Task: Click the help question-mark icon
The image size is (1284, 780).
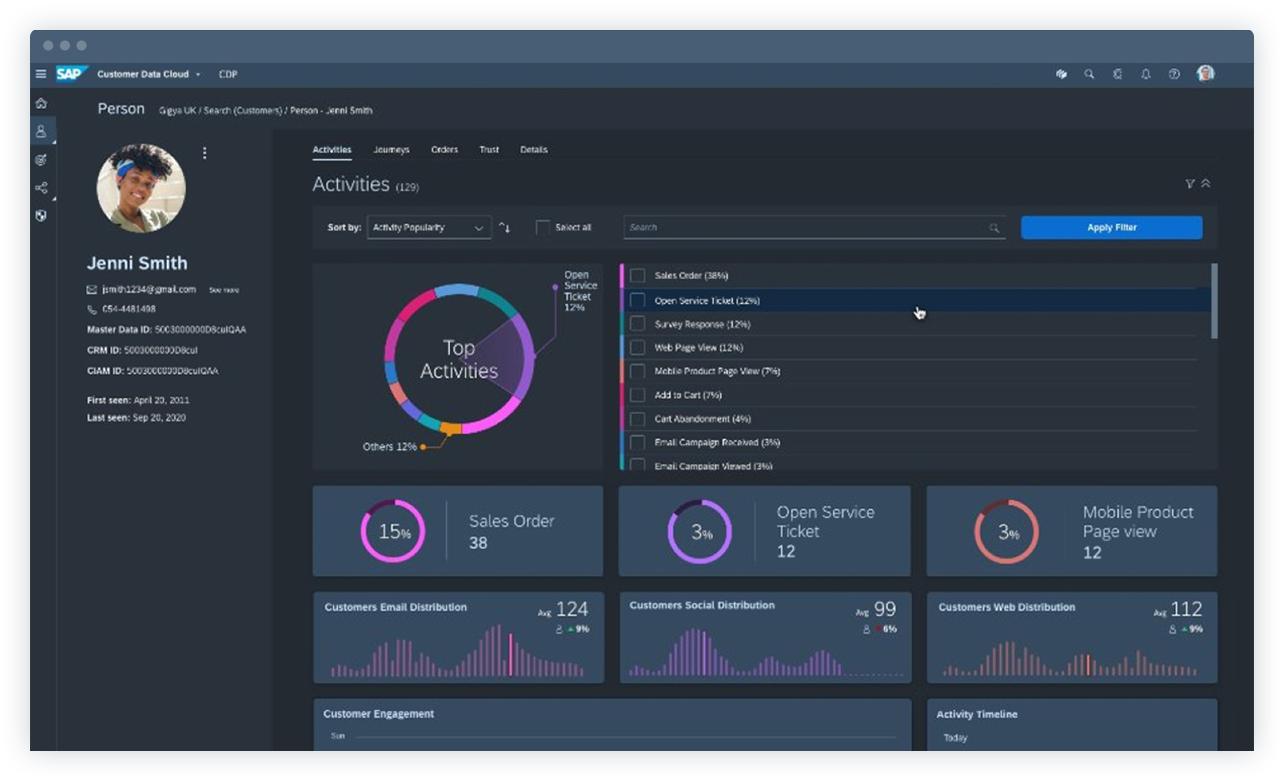Action: [x=1174, y=73]
